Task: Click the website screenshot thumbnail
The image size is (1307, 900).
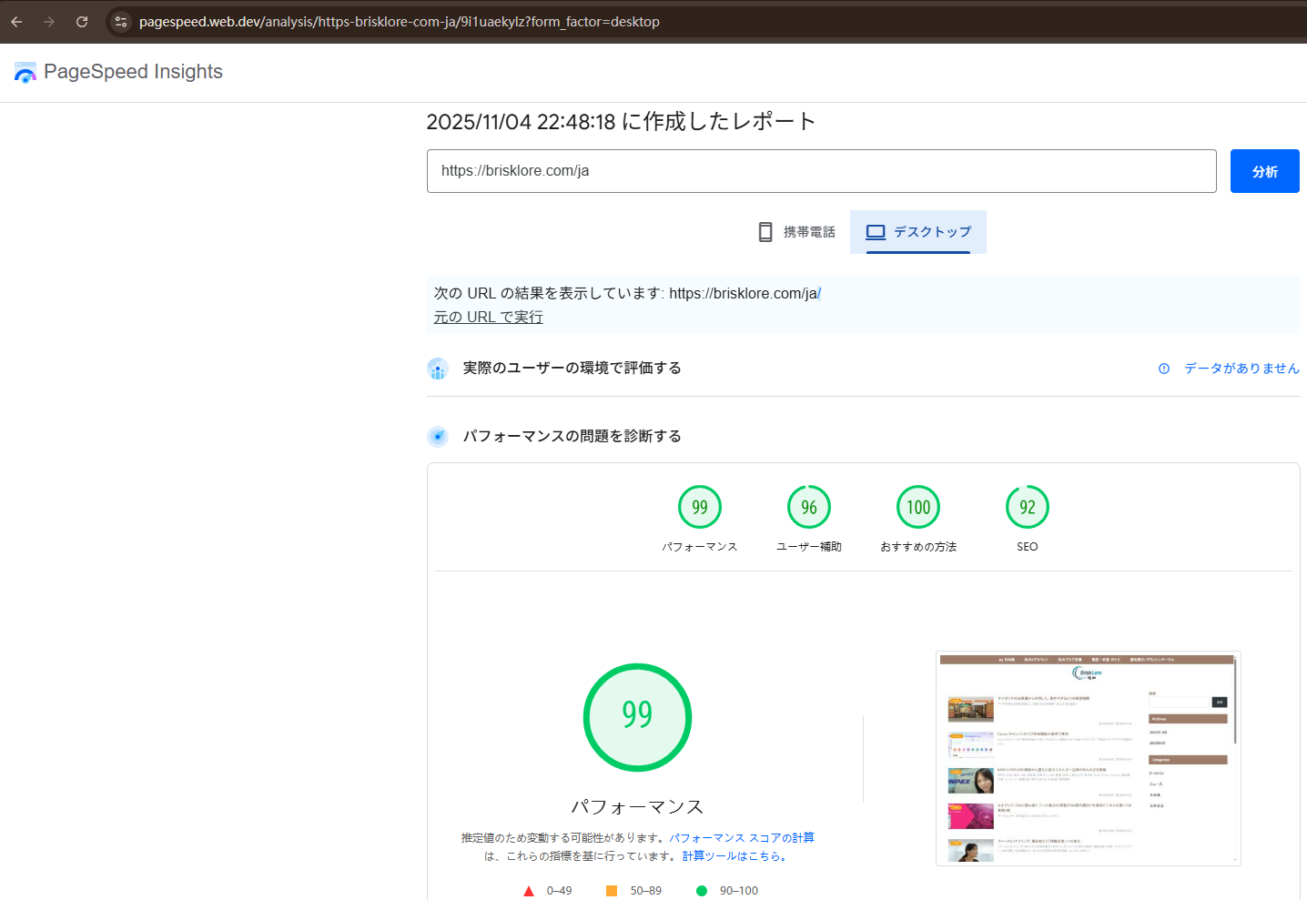Action: 1088,758
